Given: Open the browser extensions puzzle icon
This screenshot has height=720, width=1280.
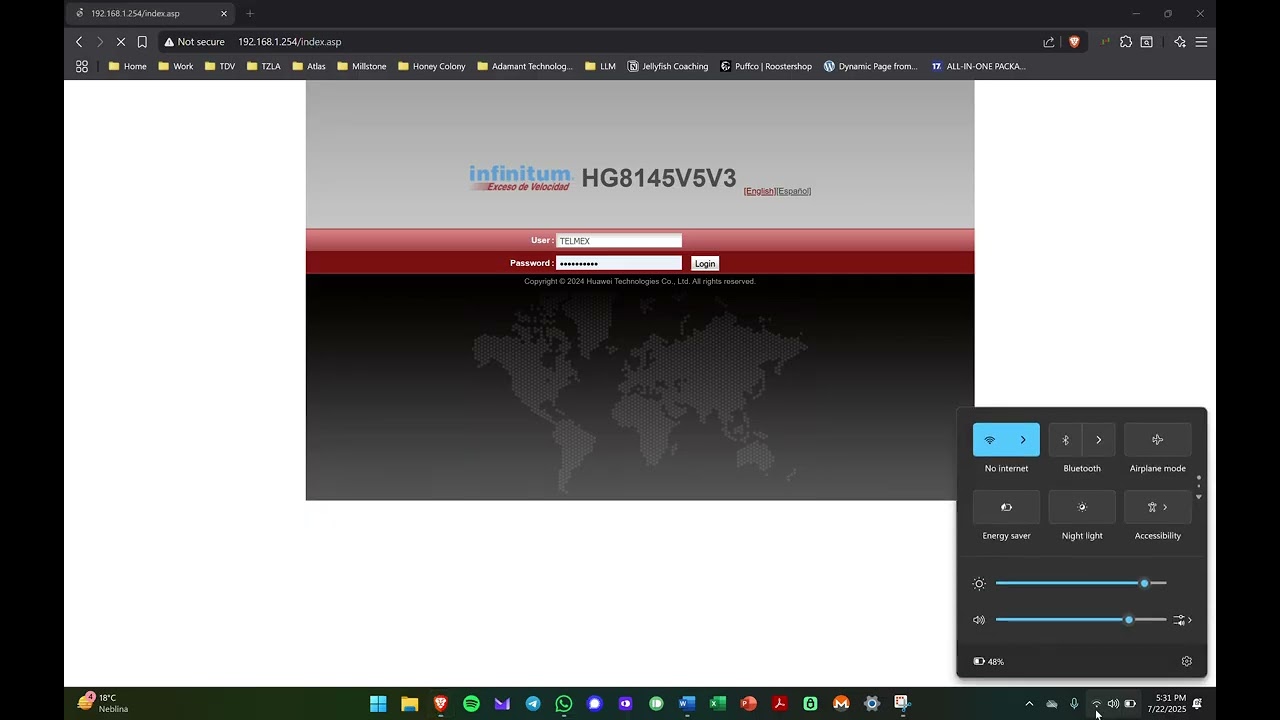Looking at the screenshot, I should pos(1126,42).
